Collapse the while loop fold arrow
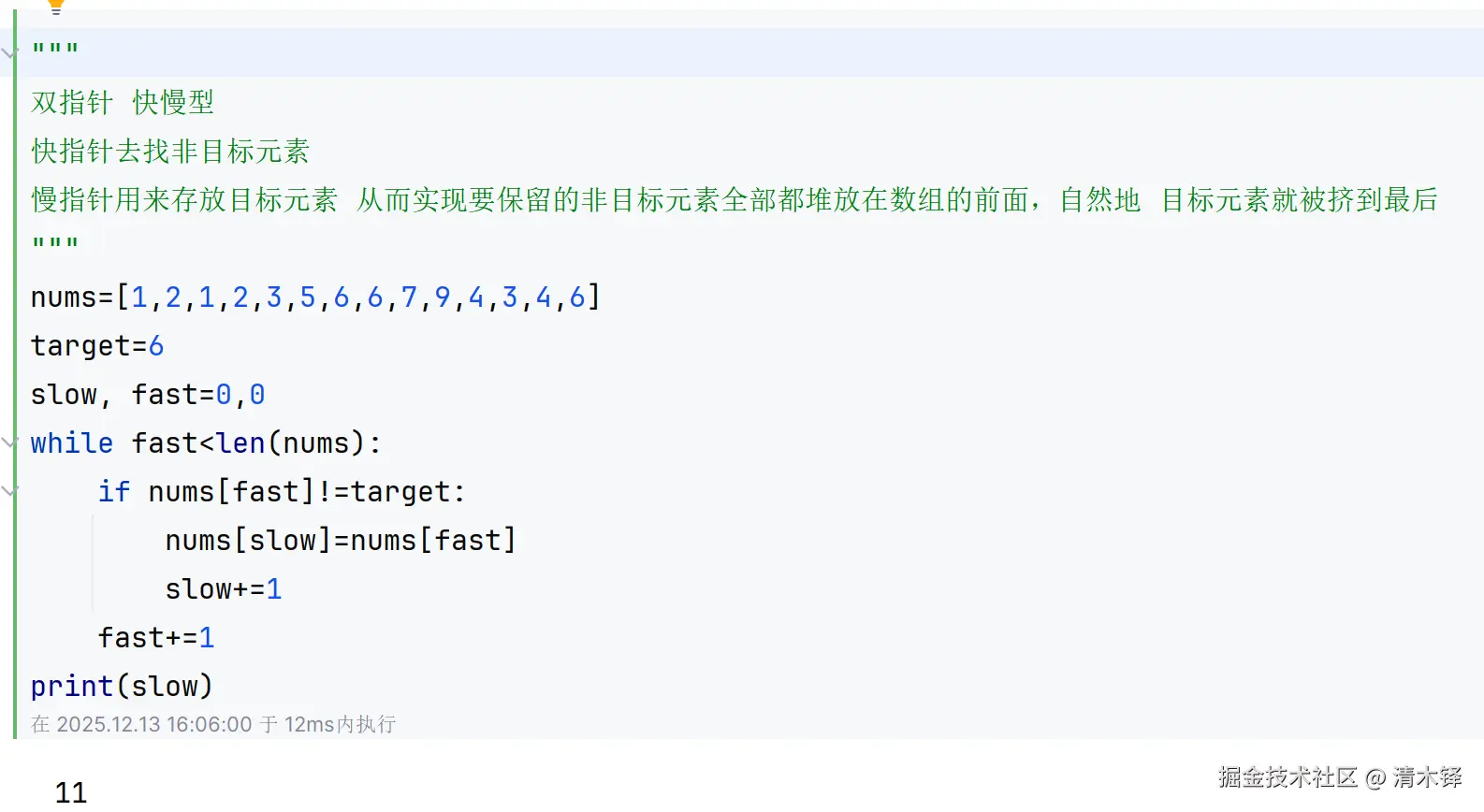Screen dimensions: 1484x812 [9, 442]
